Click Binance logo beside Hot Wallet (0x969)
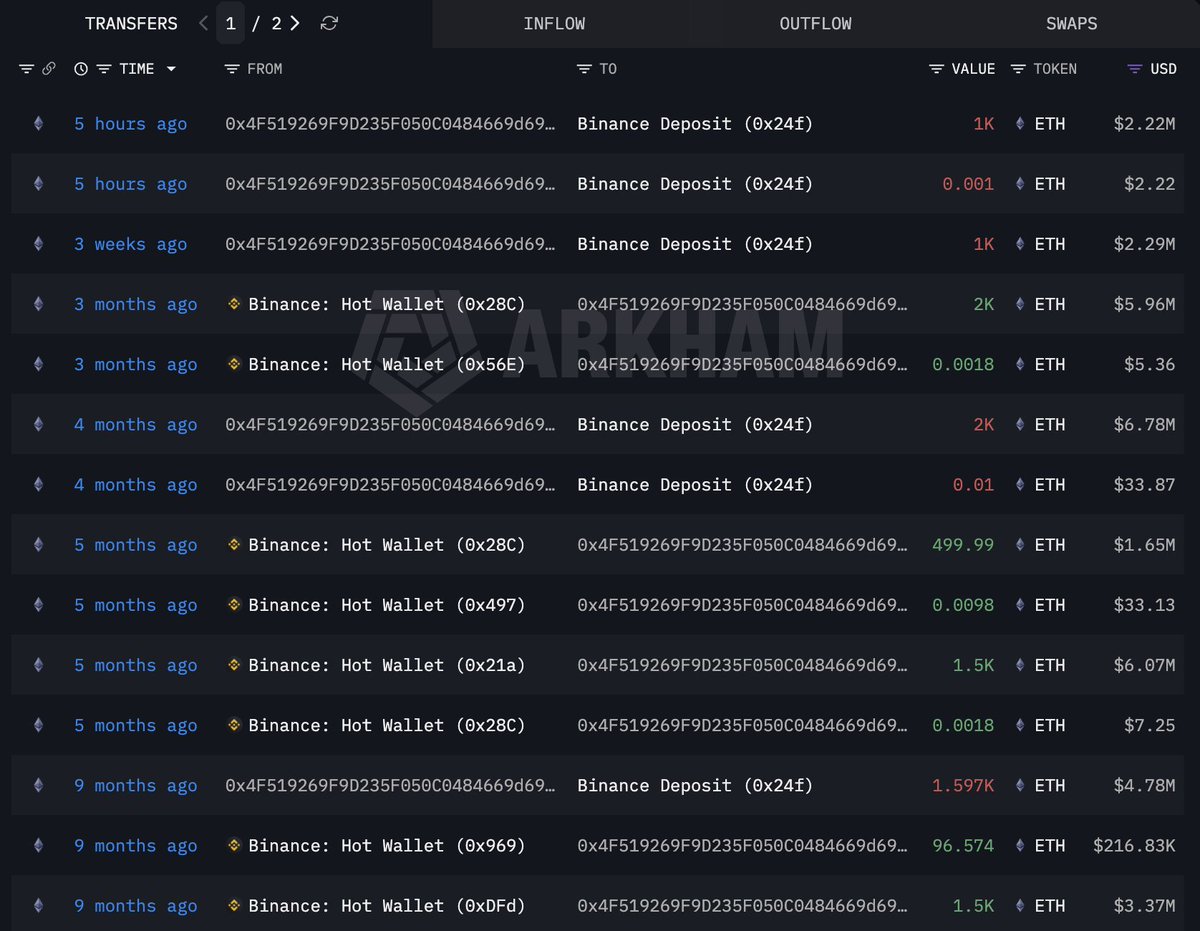This screenshot has height=931, width=1200. click(234, 846)
